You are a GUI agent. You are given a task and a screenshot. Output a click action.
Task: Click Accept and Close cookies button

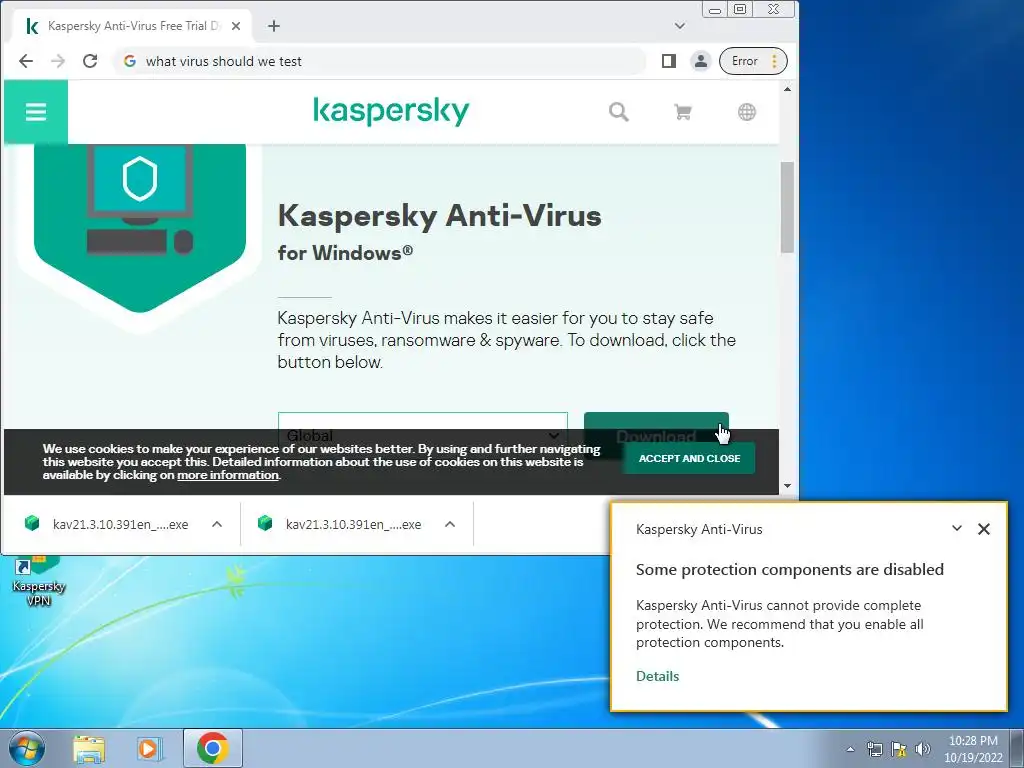689,458
